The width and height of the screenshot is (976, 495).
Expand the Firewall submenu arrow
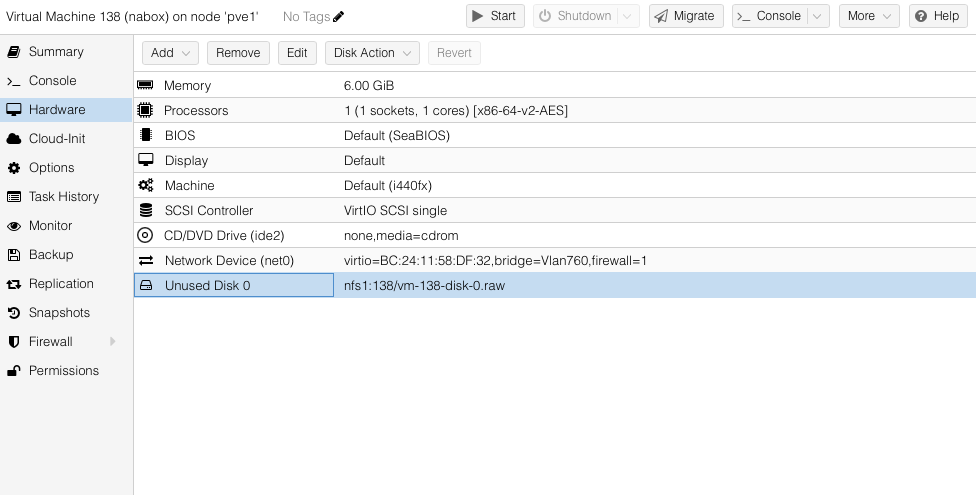click(x=113, y=341)
